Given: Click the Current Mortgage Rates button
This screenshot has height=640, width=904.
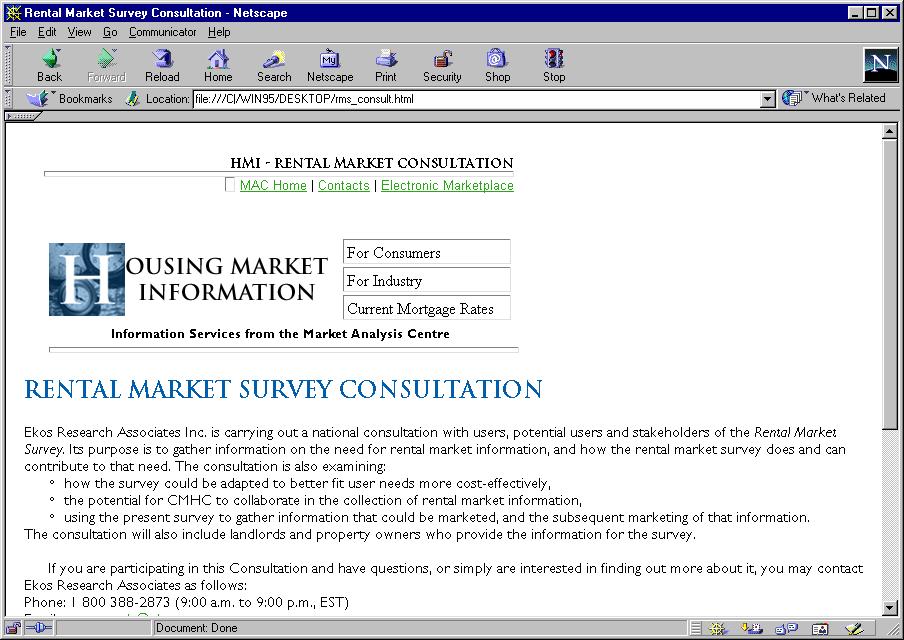Looking at the screenshot, I should point(427,308).
